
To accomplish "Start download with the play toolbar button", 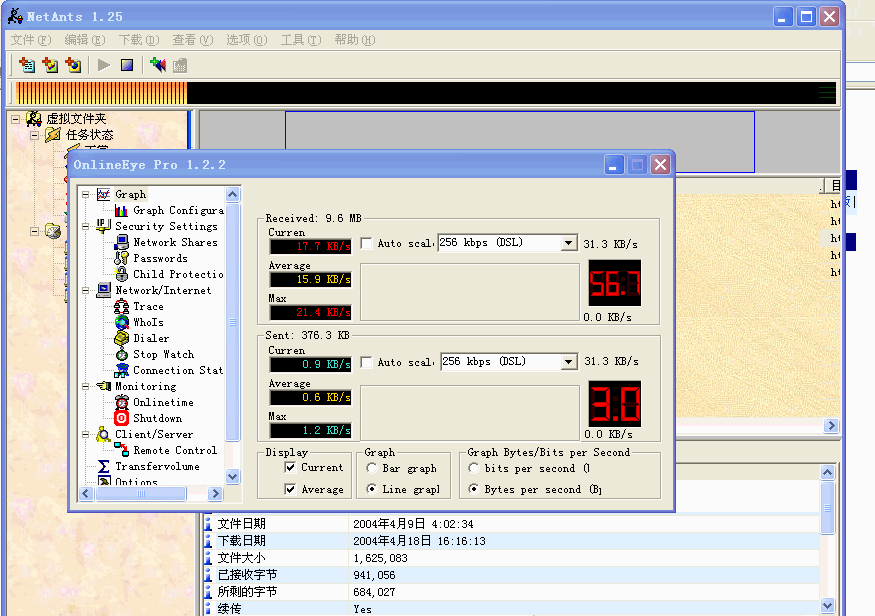I will (x=104, y=65).
